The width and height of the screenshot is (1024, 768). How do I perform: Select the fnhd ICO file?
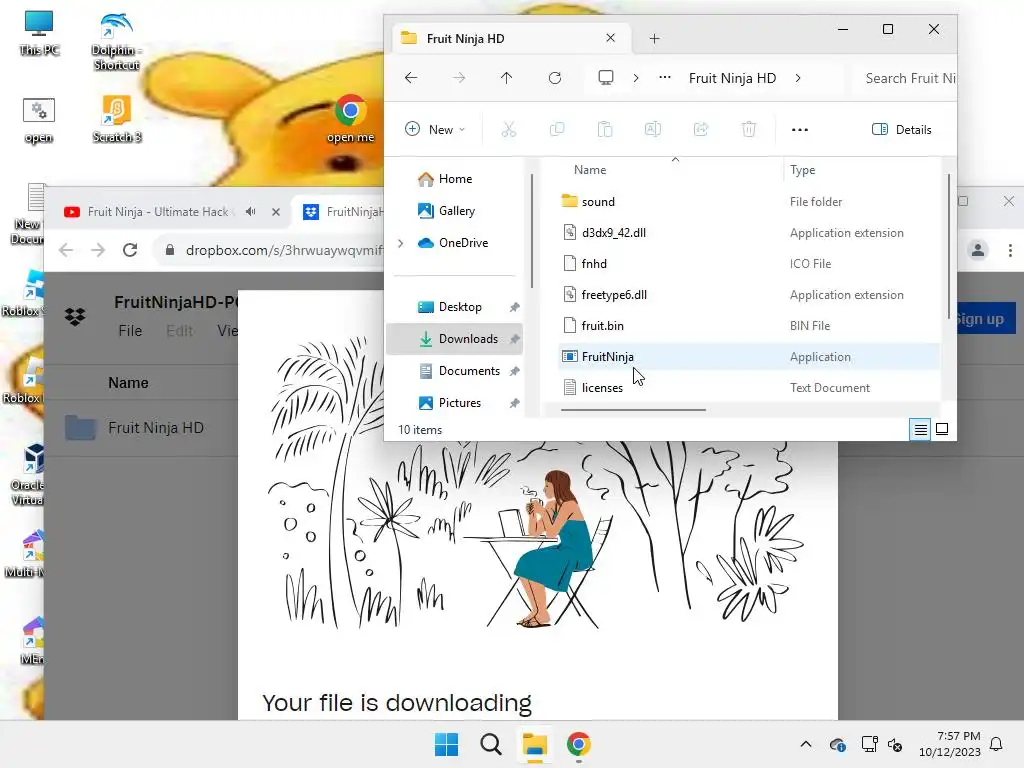tap(749, 264)
